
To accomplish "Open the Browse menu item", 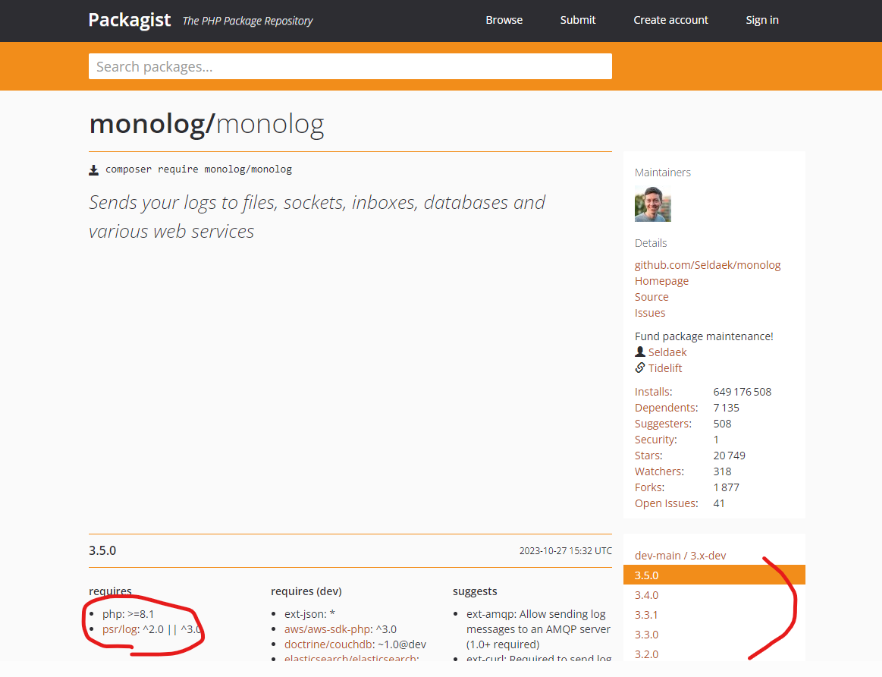I will click(x=504, y=20).
